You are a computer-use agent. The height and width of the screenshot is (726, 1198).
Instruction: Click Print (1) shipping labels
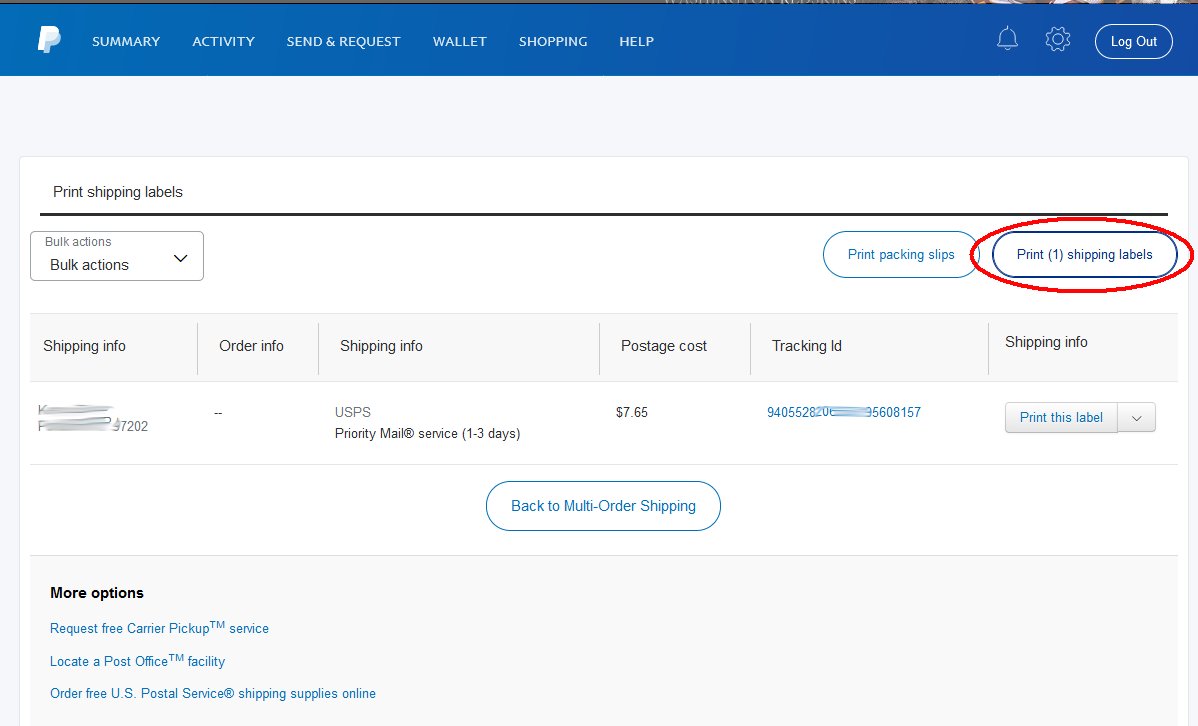[1085, 254]
